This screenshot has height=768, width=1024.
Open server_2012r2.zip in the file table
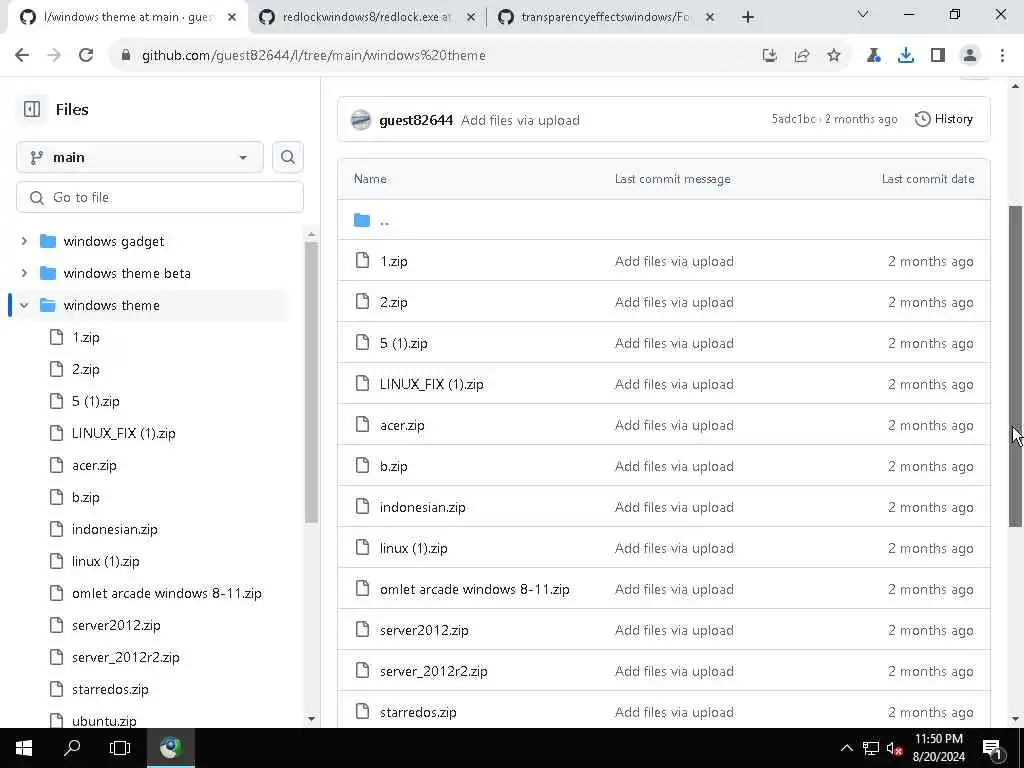434,672
